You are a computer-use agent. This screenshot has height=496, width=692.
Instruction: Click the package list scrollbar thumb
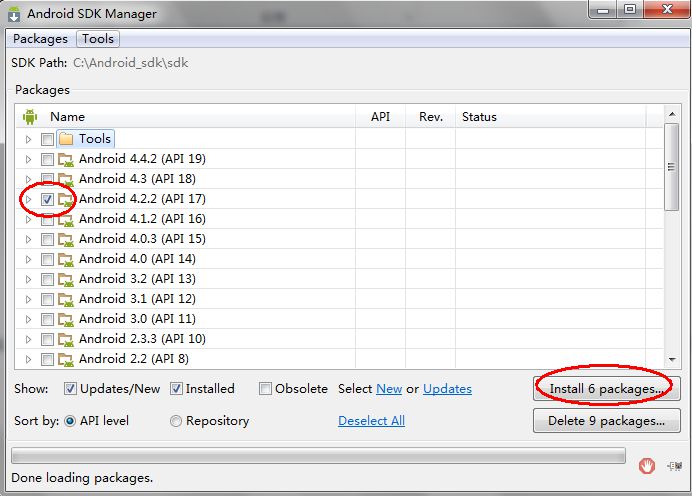click(x=671, y=167)
